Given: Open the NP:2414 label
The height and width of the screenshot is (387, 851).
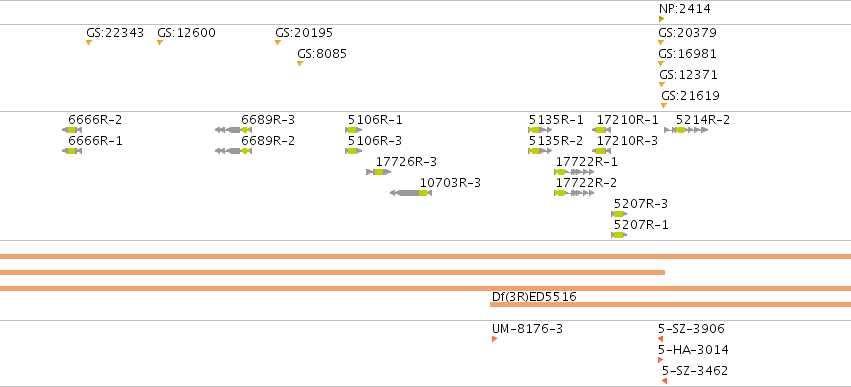Looking at the screenshot, I should [x=684, y=9].
